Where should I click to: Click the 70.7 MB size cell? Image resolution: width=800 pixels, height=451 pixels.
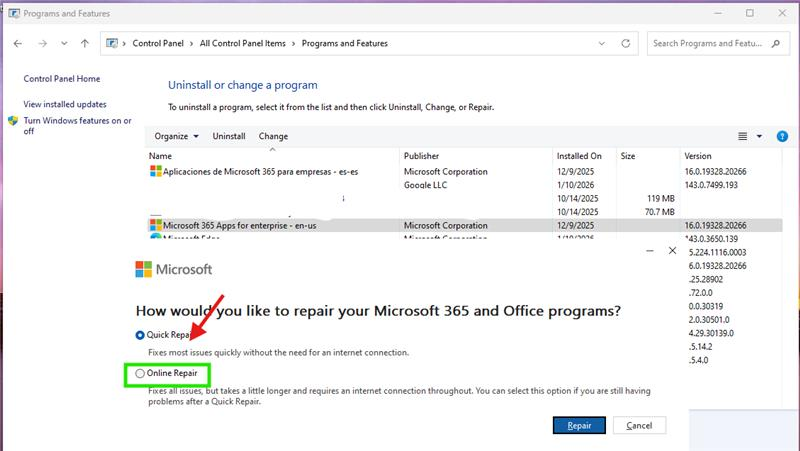pos(660,212)
